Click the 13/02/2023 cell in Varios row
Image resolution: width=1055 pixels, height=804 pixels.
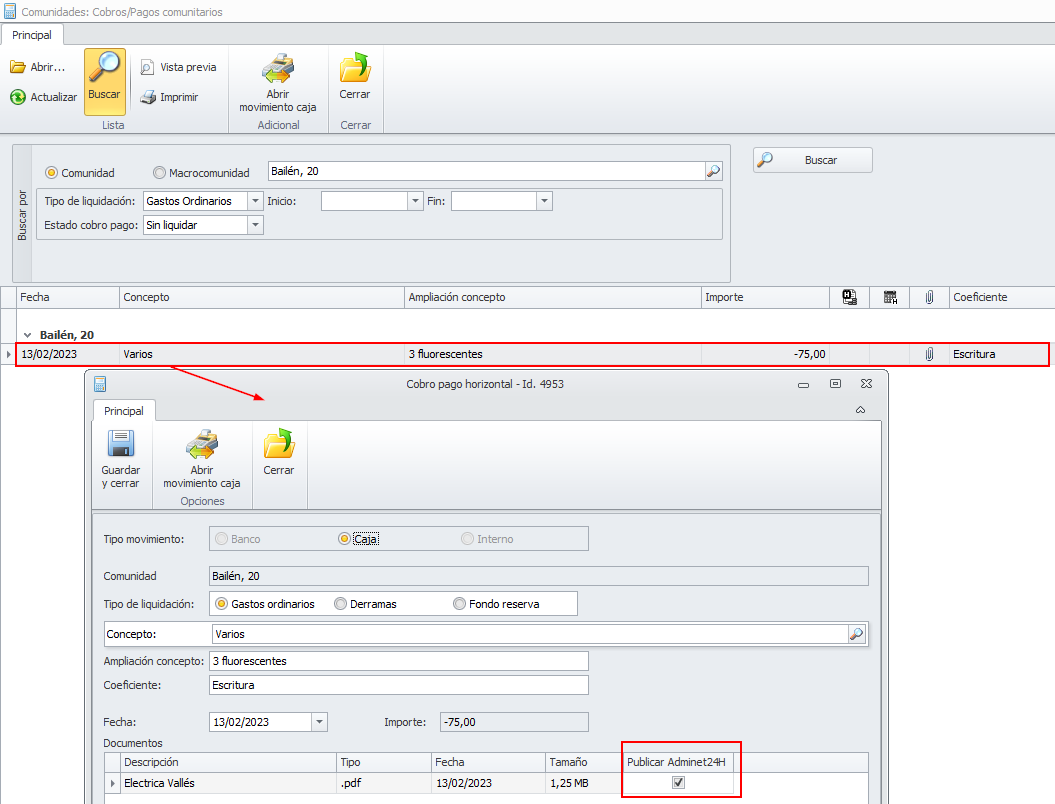click(x=67, y=354)
